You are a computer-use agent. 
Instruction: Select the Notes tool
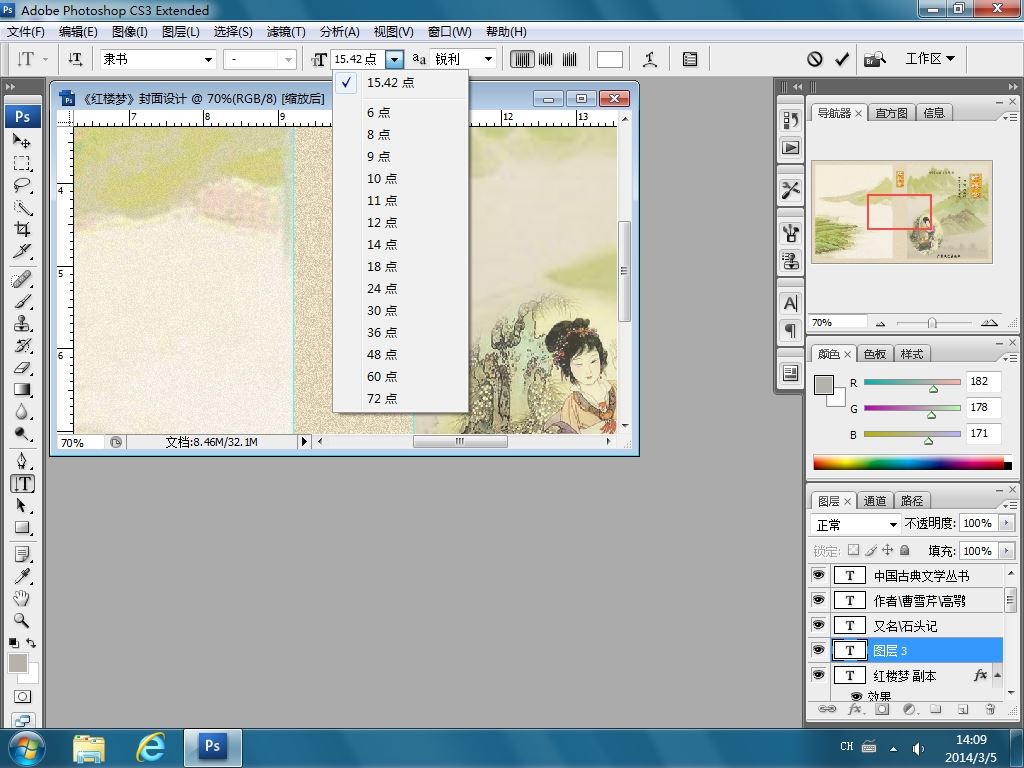22,555
